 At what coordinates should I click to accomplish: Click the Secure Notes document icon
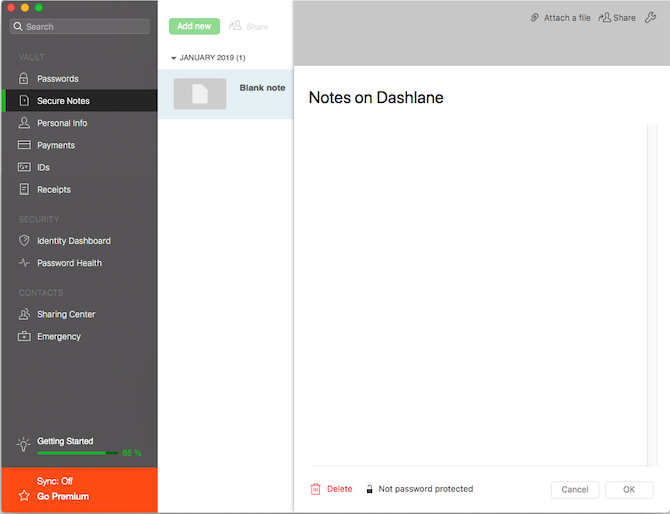pyautogui.click(x=24, y=101)
